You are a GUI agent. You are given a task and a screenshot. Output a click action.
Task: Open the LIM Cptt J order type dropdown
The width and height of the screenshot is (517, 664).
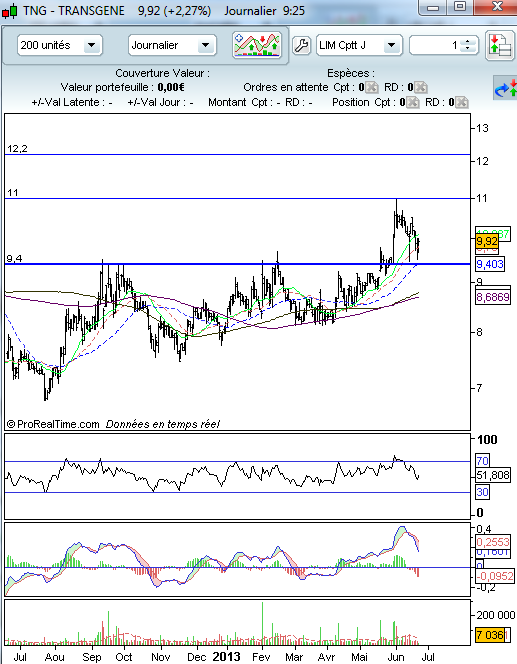click(x=359, y=45)
